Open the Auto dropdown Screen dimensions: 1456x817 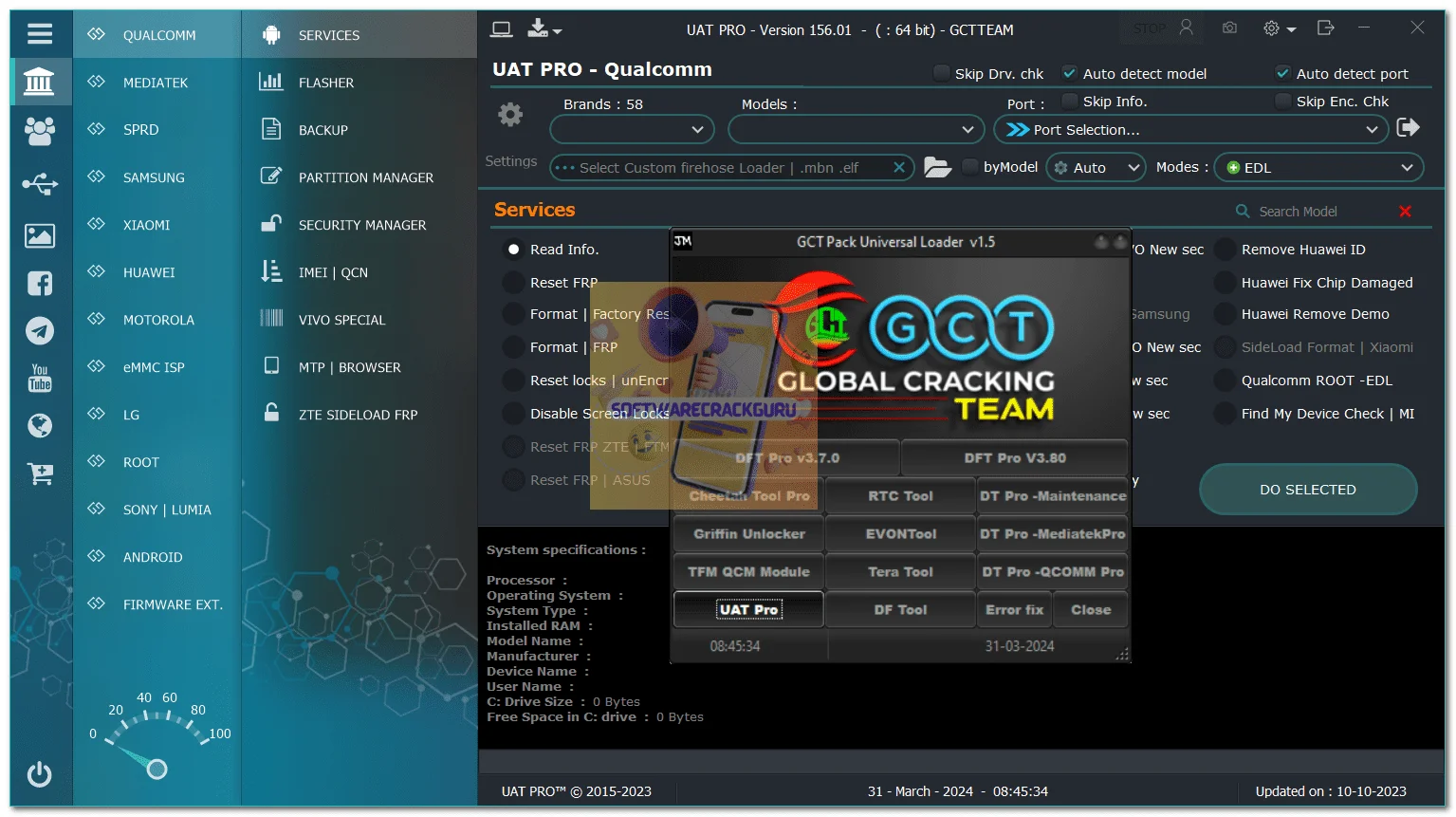[1097, 167]
